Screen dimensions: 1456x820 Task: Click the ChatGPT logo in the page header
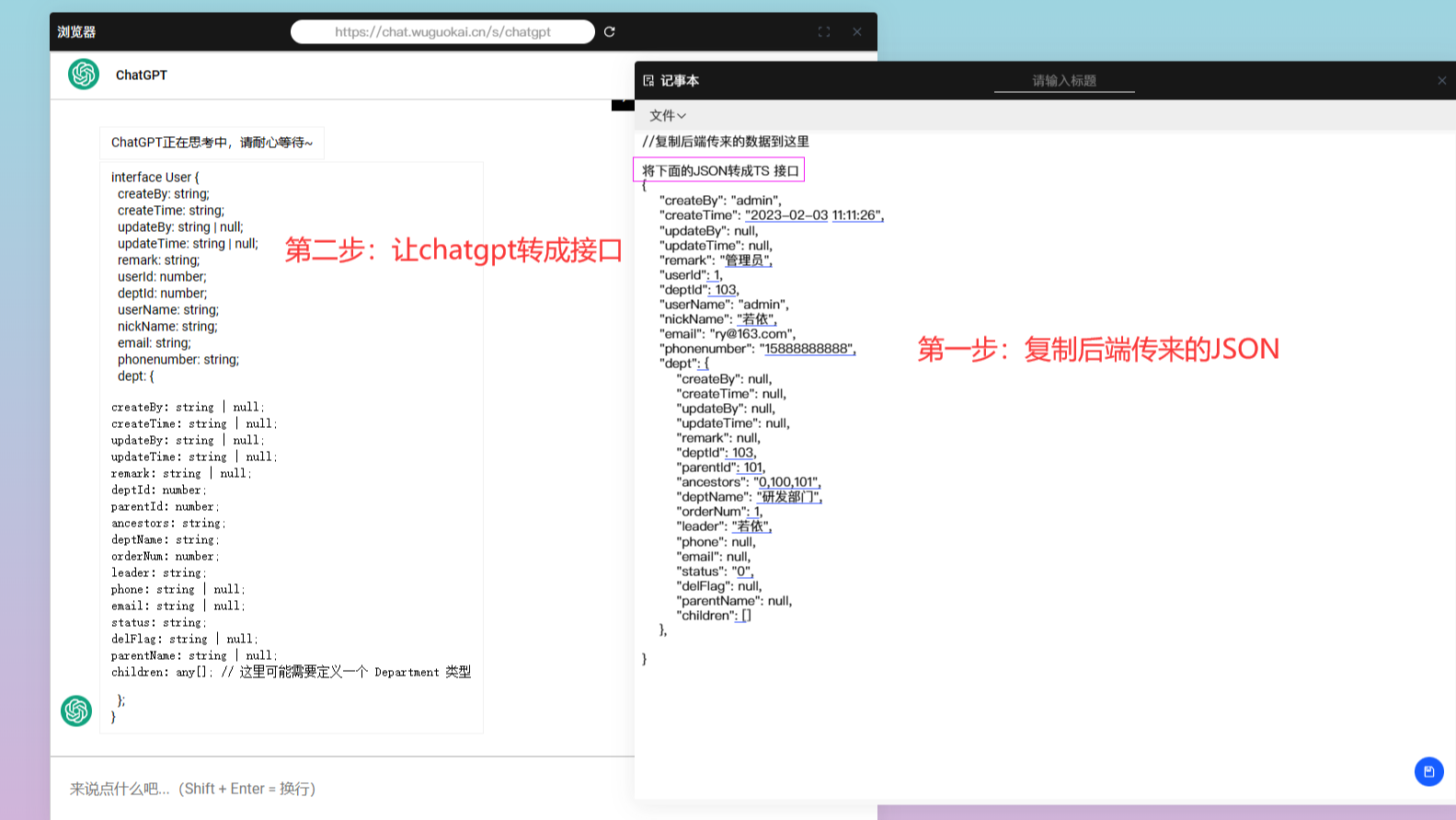click(x=84, y=74)
